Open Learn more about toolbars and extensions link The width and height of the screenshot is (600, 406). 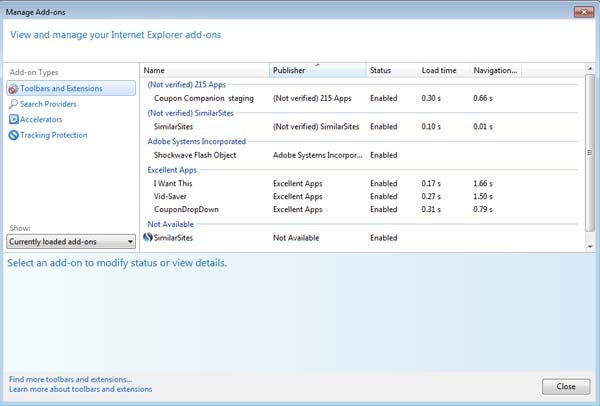[80, 389]
